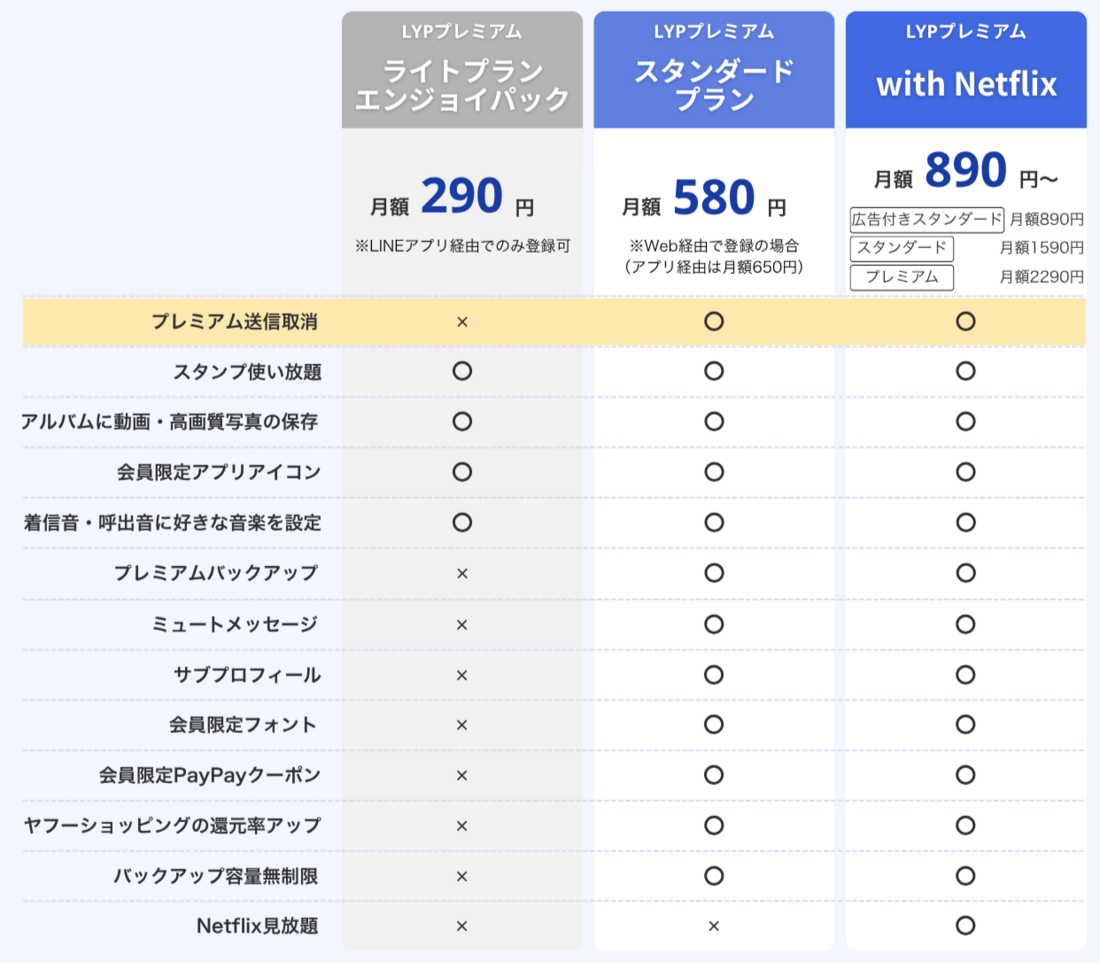Click the 広告付きスタンダード label box
Image resolution: width=1100 pixels, height=963 pixels.
pyautogui.click(x=927, y=220)
